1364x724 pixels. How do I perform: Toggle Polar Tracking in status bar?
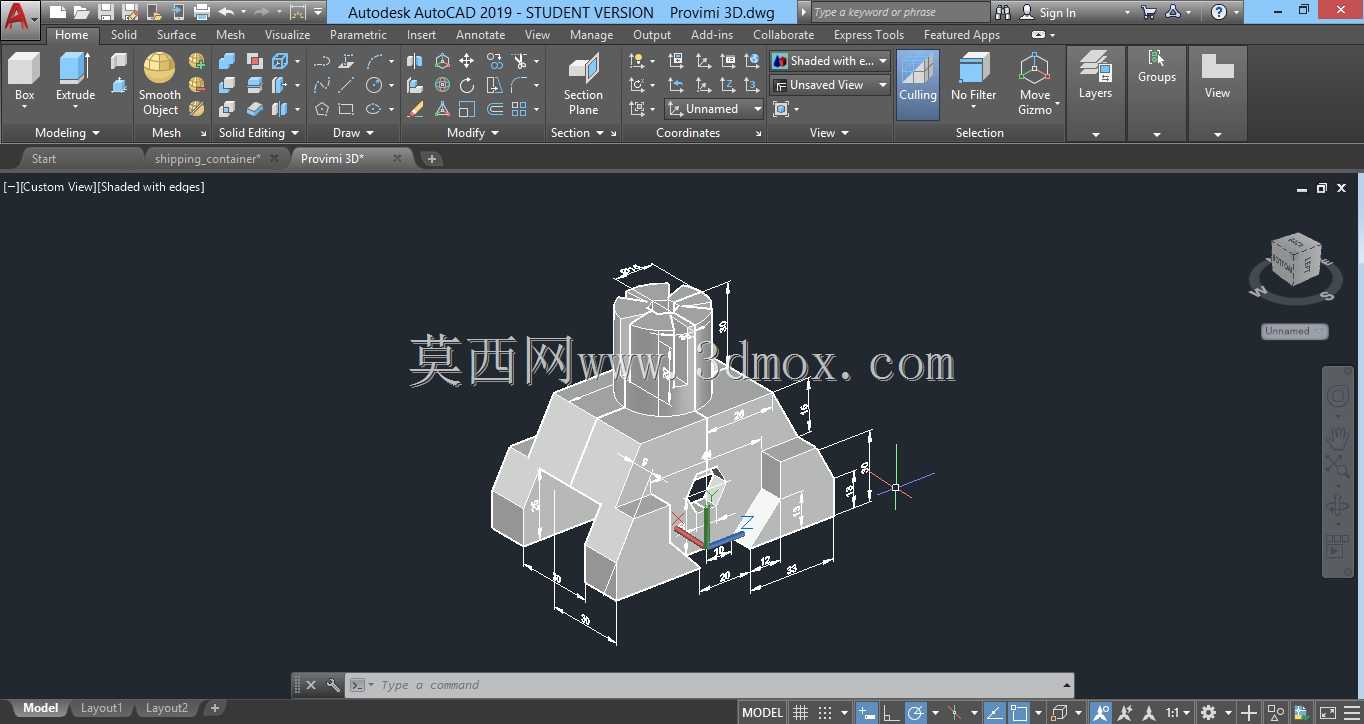(x=915, y=712)
